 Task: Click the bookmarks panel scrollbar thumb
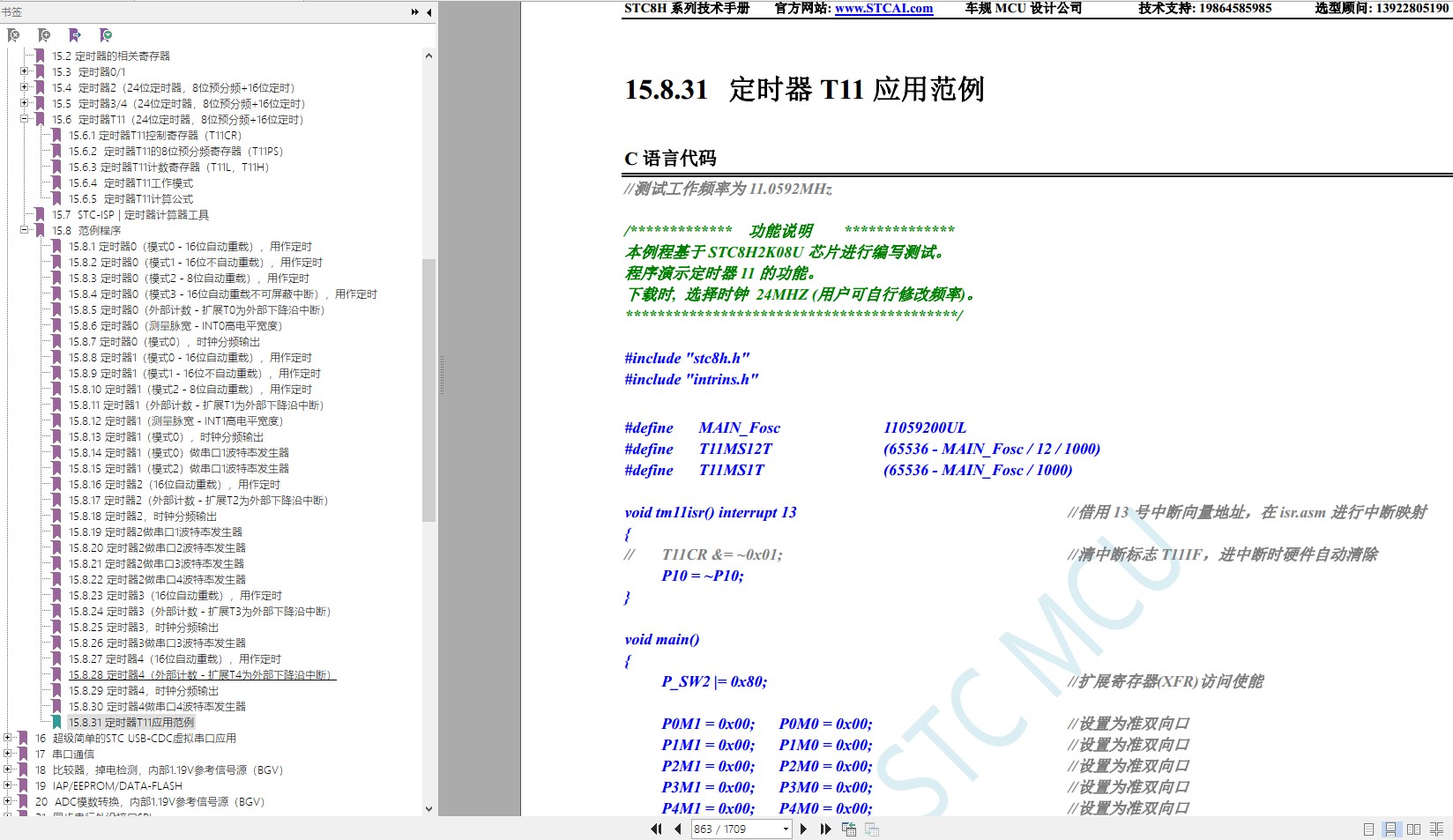(428, 390)
